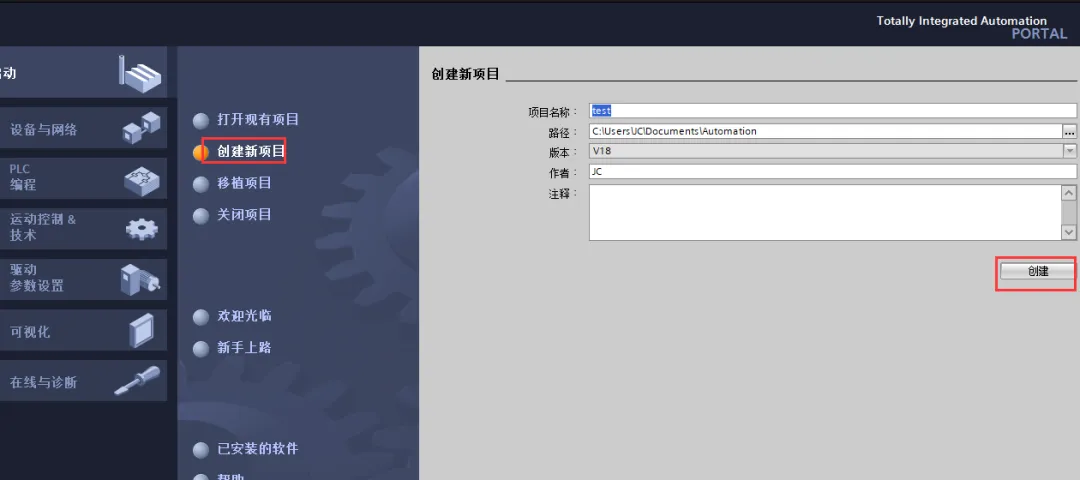Click the comment box scroll down arrow
The image size is (1080, 480).
point(1069,233)
